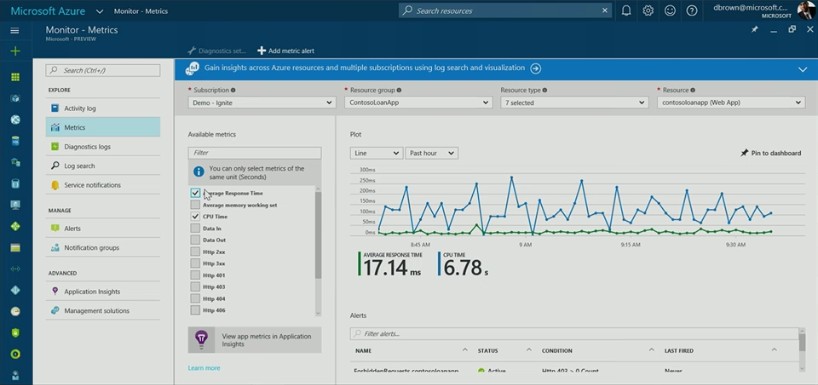Open the Line chart type dropdown
Screen dimensions: 818x385
376,153
